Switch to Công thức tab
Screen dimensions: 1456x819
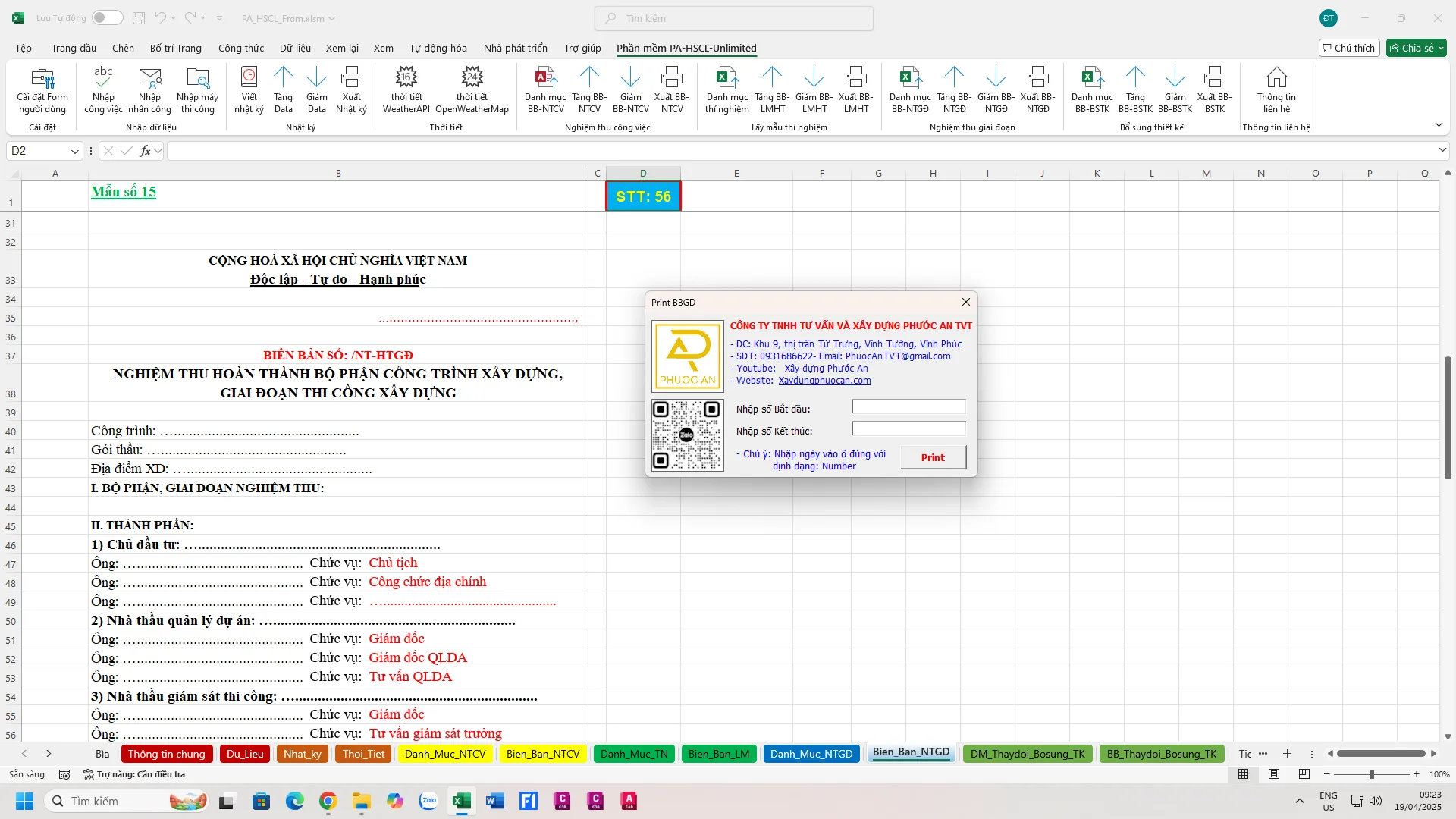(x=241, y=48)
